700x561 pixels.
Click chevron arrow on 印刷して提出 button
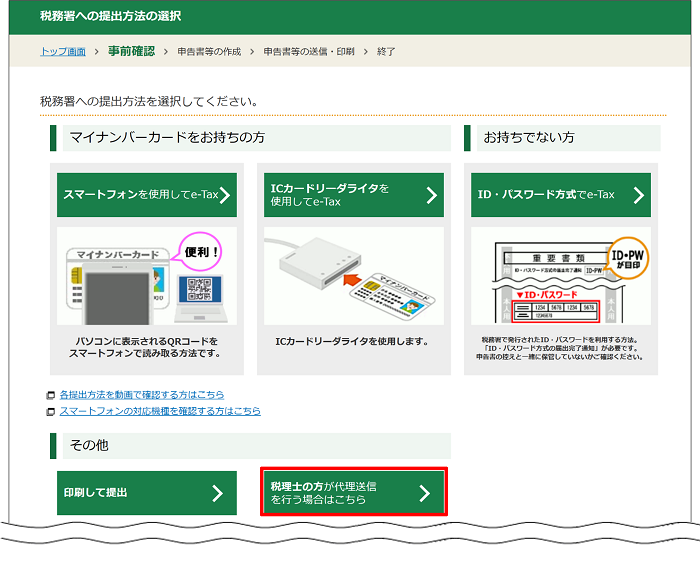pyautogui.click(x=218, y=493)
